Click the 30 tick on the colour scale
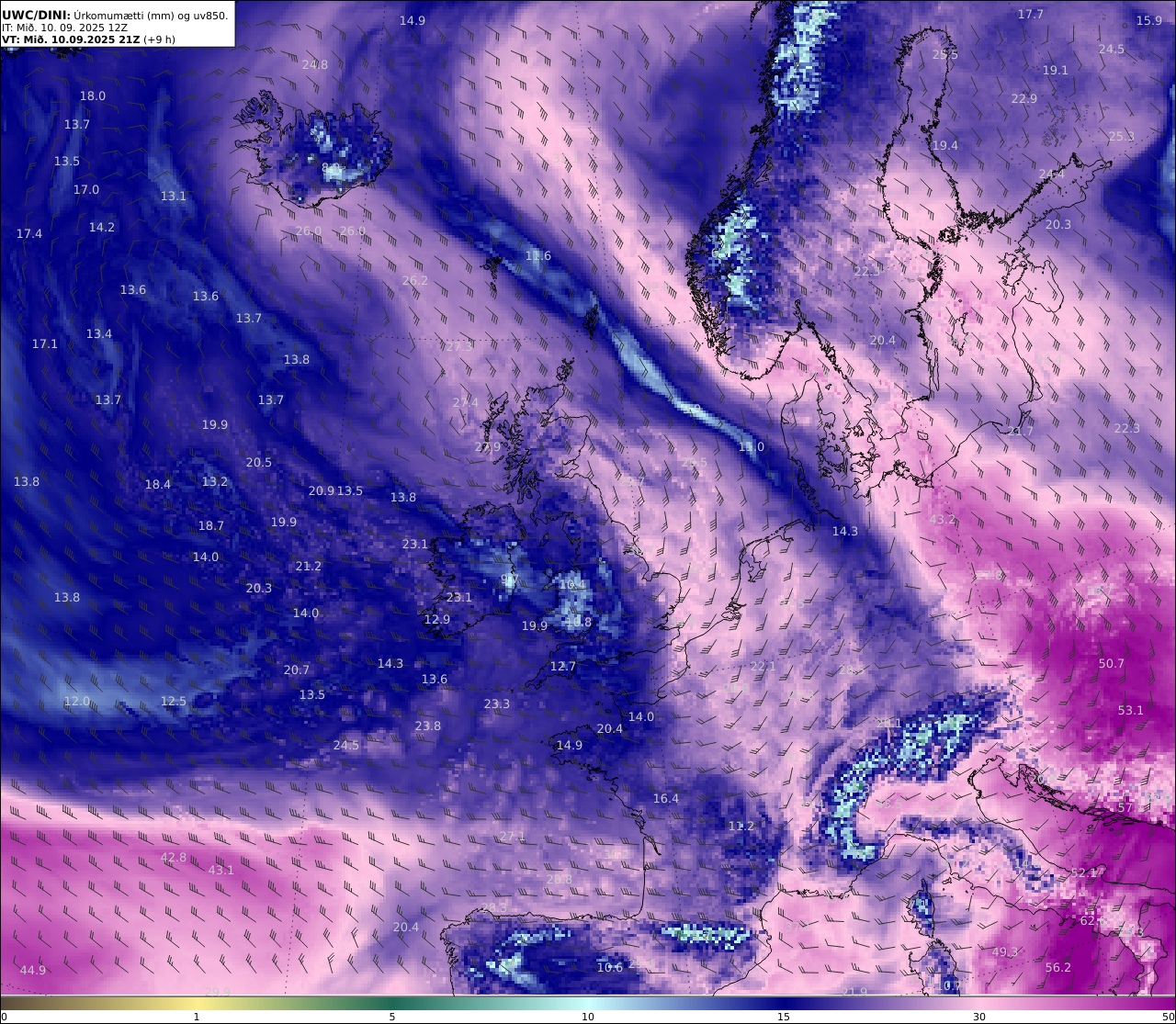The image size is (1176, 1024). (x=979, y=1017)
